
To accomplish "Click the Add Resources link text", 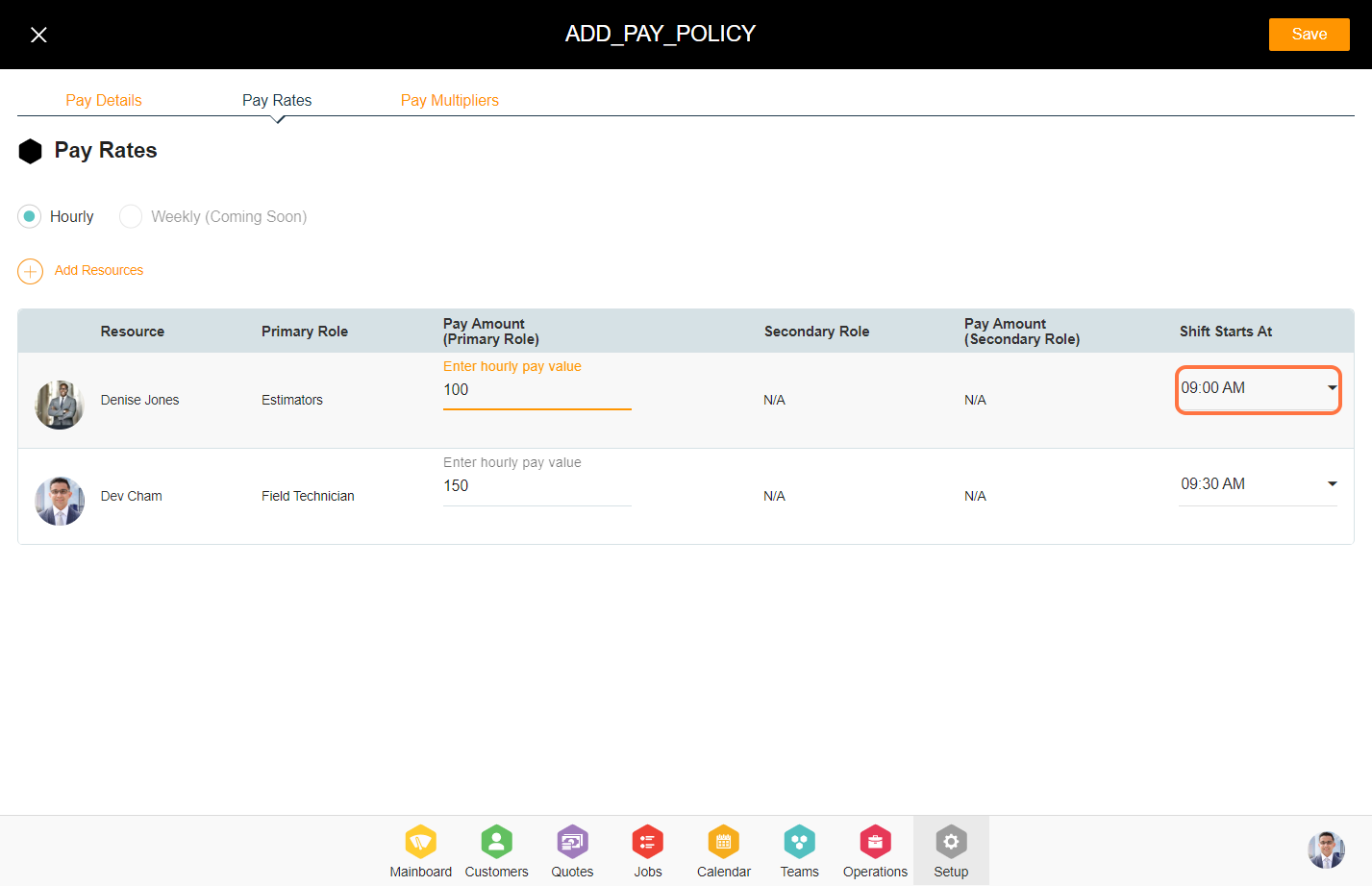I will (99, 270).
